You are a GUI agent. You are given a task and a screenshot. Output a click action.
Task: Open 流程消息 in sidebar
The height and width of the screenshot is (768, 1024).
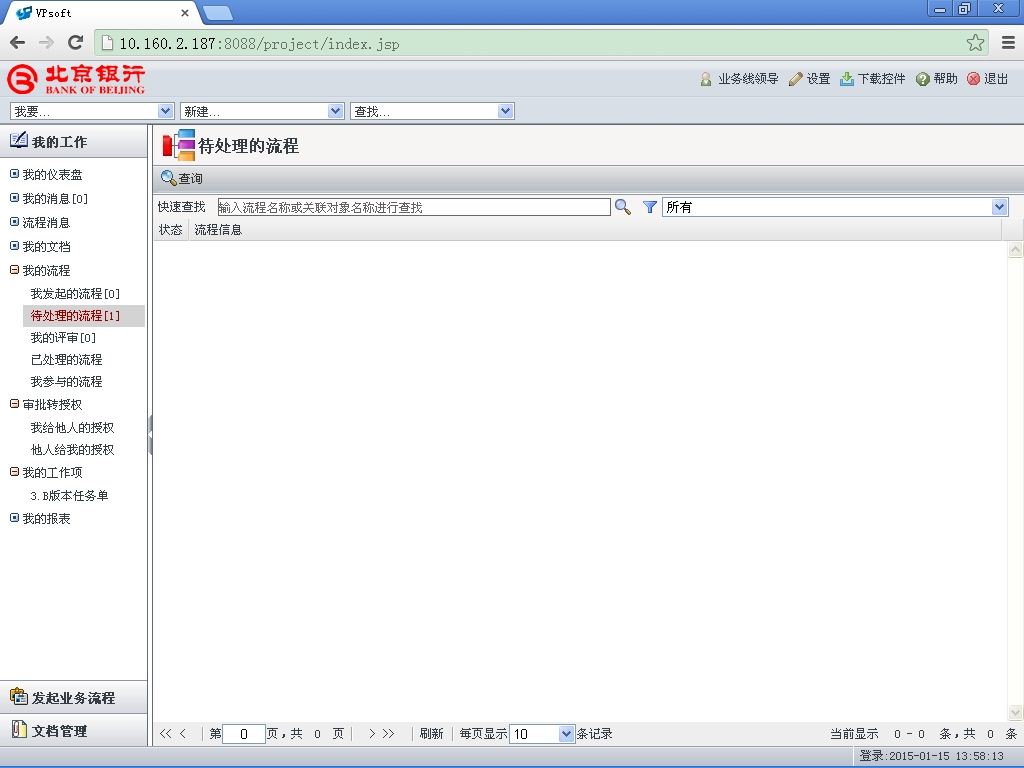(46, 223)
